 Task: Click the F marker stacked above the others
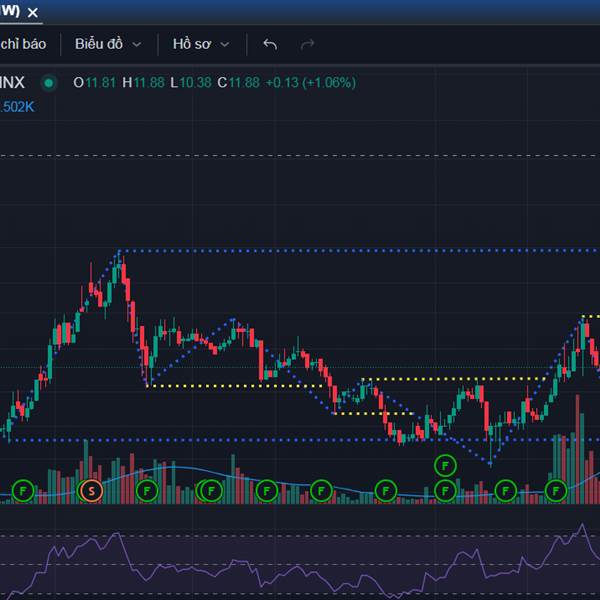[445, 465]
